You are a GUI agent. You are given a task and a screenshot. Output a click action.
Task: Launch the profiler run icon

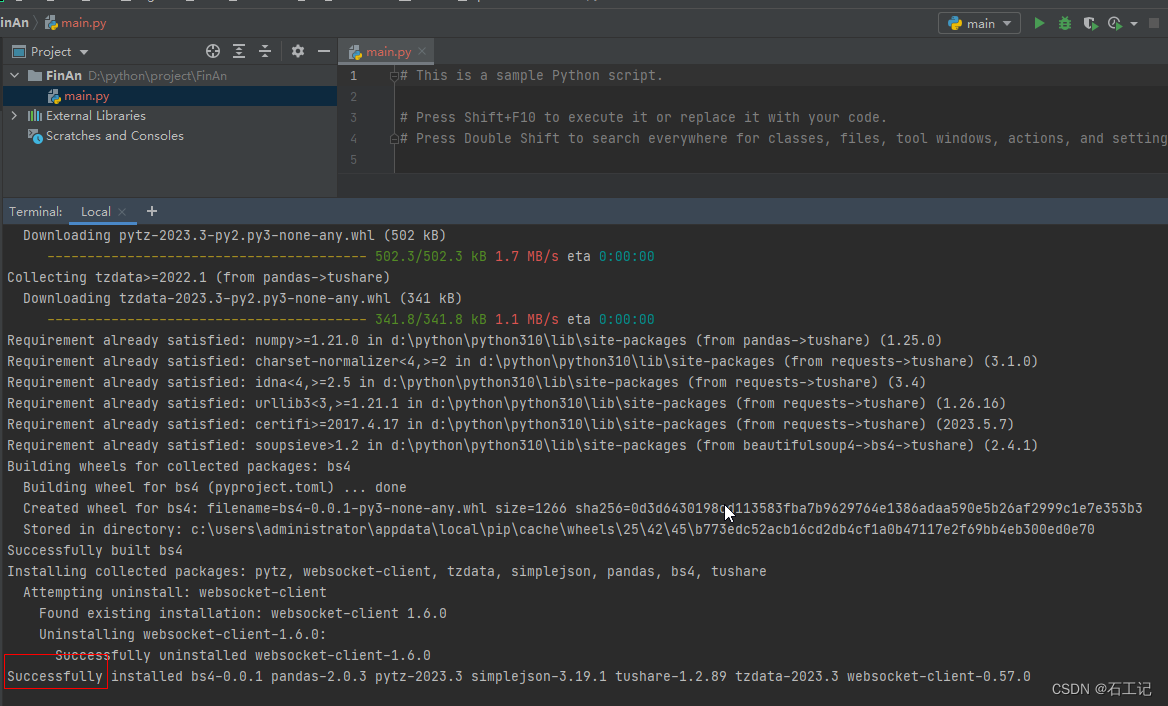[x=1115, y=23]
